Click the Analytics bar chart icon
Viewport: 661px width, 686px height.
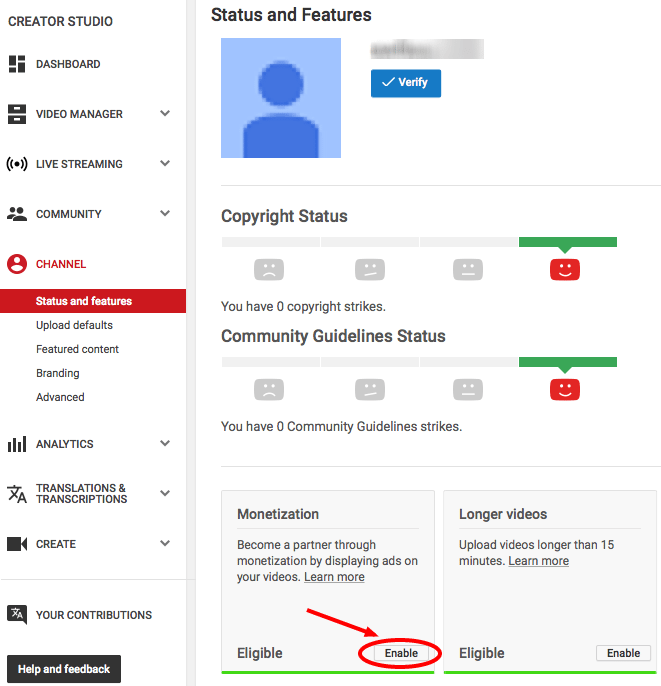coord(17,444)
